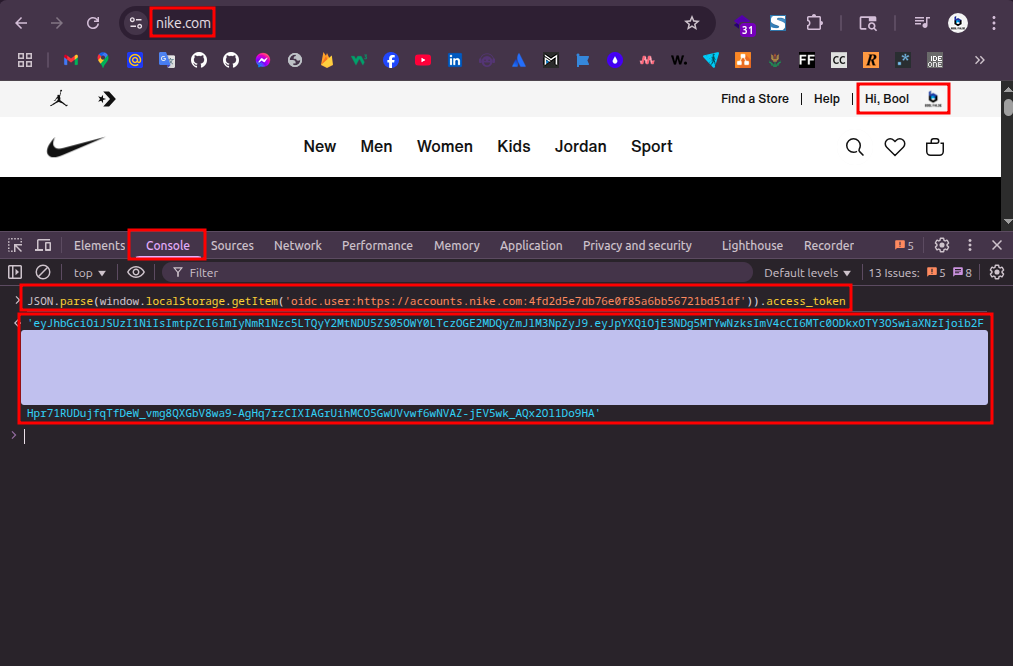Open the Kids navigation menu

(514, 147)
